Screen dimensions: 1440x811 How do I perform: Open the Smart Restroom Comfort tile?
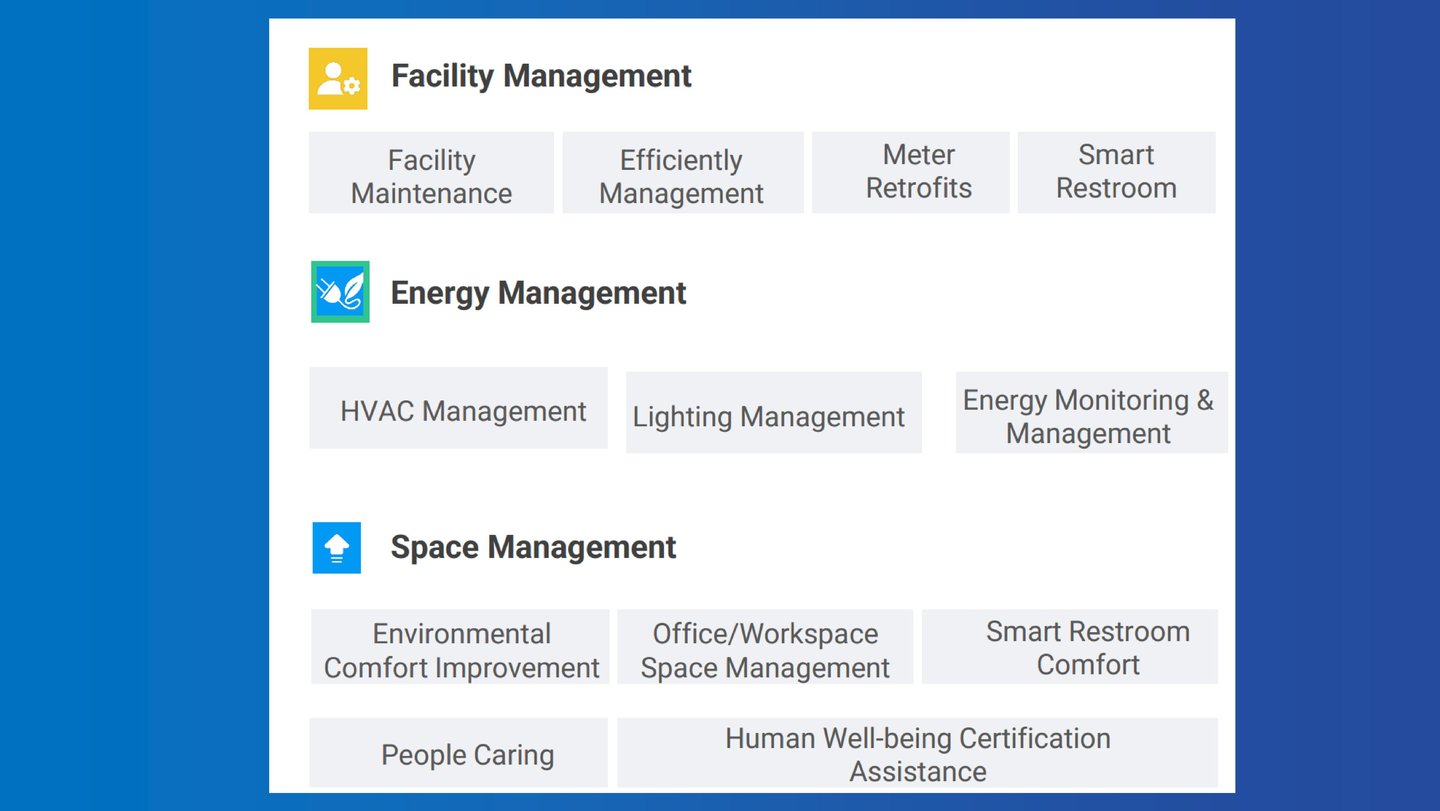coord(1070,647)
